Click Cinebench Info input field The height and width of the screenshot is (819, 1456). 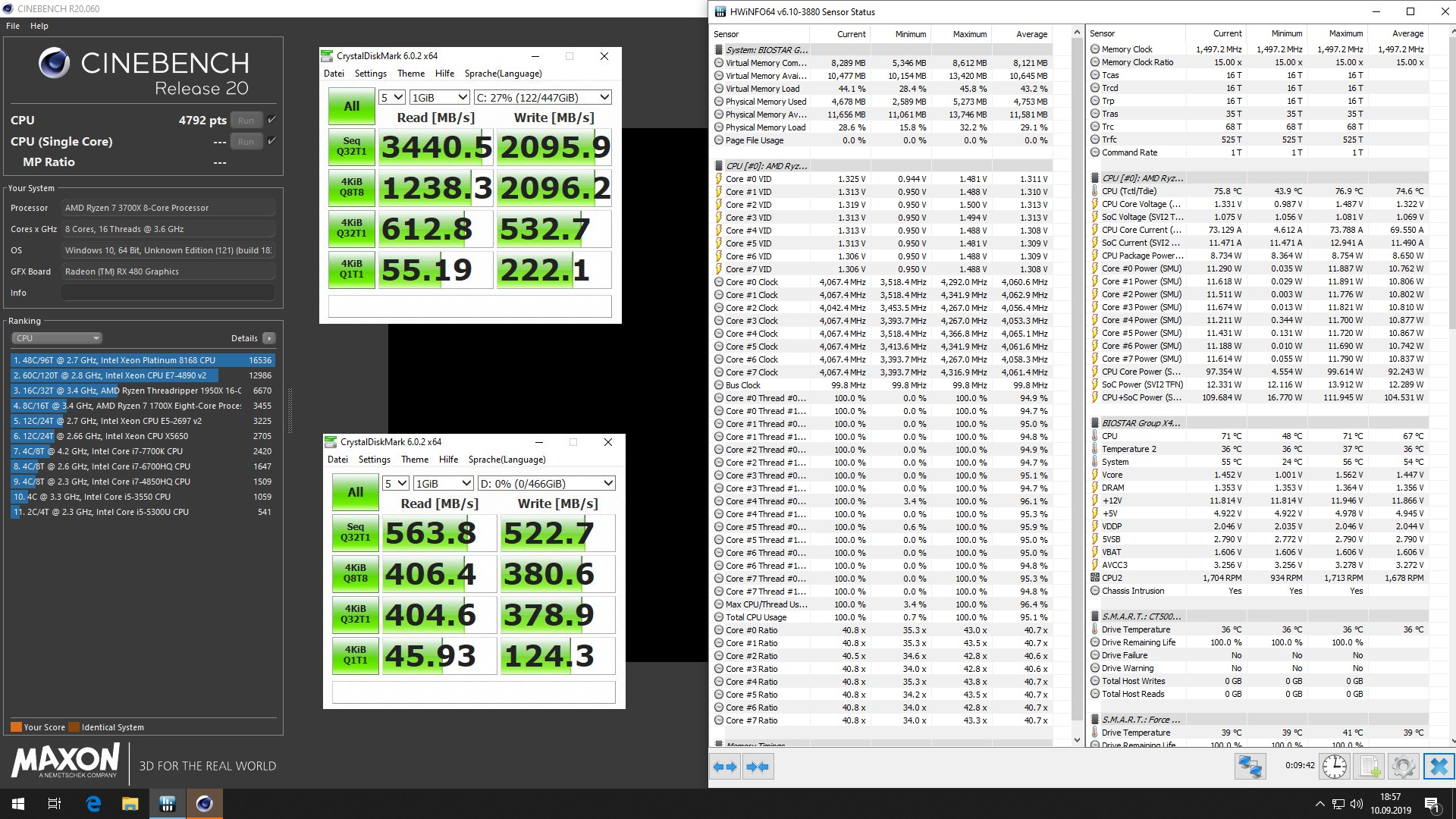(168, 293)
